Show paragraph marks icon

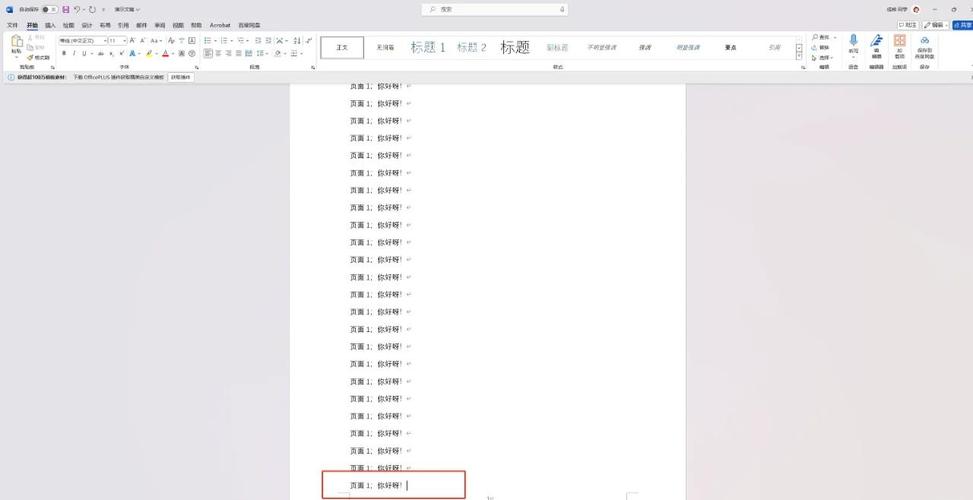click(x=309, y=40)
